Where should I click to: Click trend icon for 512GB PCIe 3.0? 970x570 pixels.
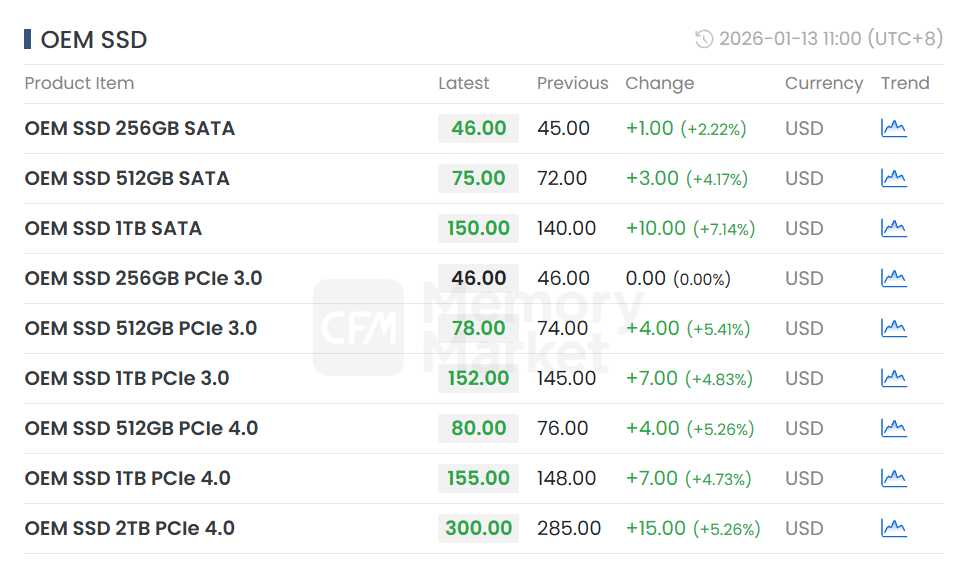(893, 328)
